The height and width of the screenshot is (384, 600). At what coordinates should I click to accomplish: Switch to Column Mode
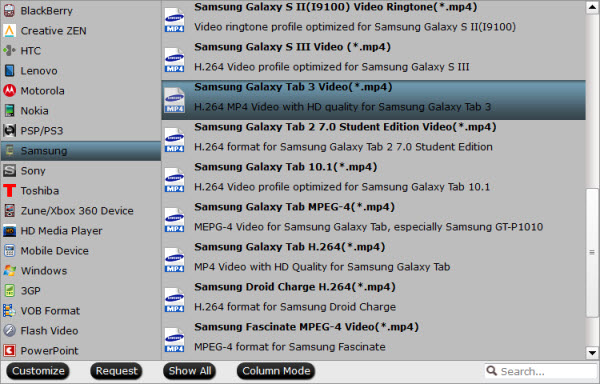[x=276, y=371]
